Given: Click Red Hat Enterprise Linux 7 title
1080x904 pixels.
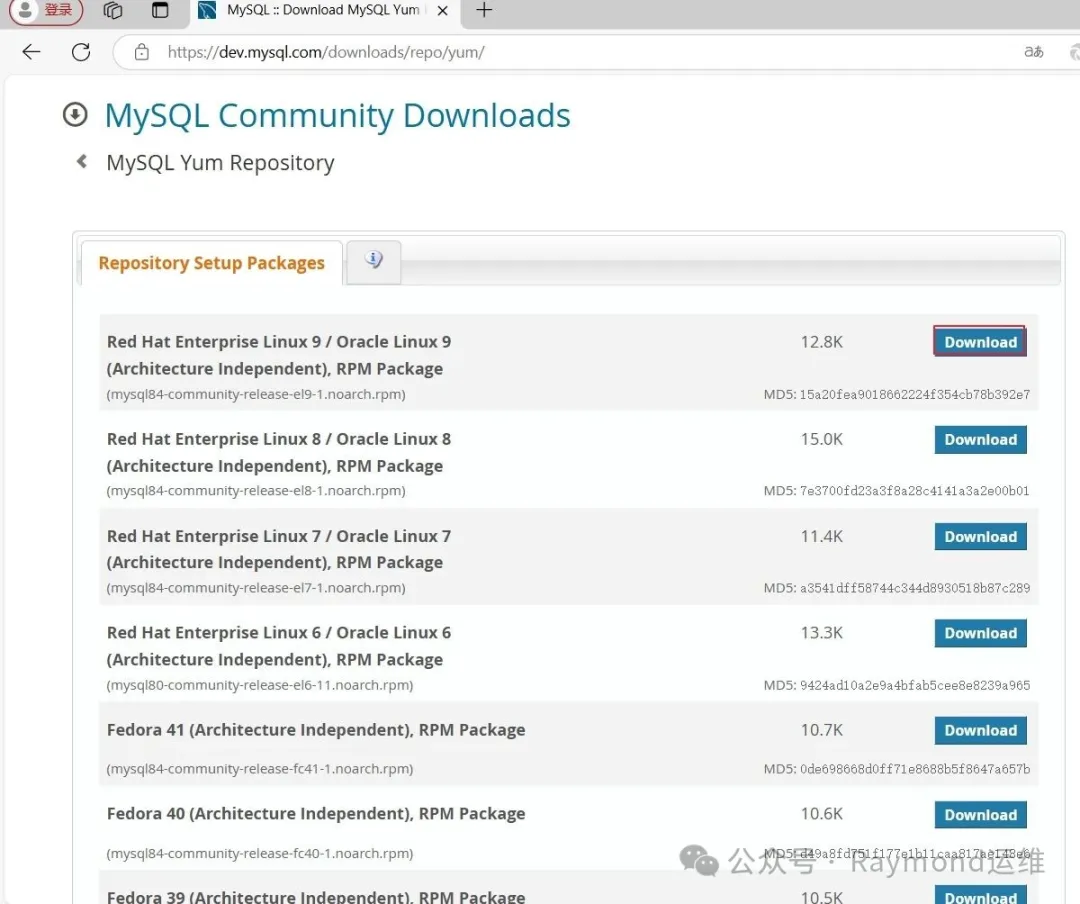Looking at the screenshot, I should [x=279, y=549].
